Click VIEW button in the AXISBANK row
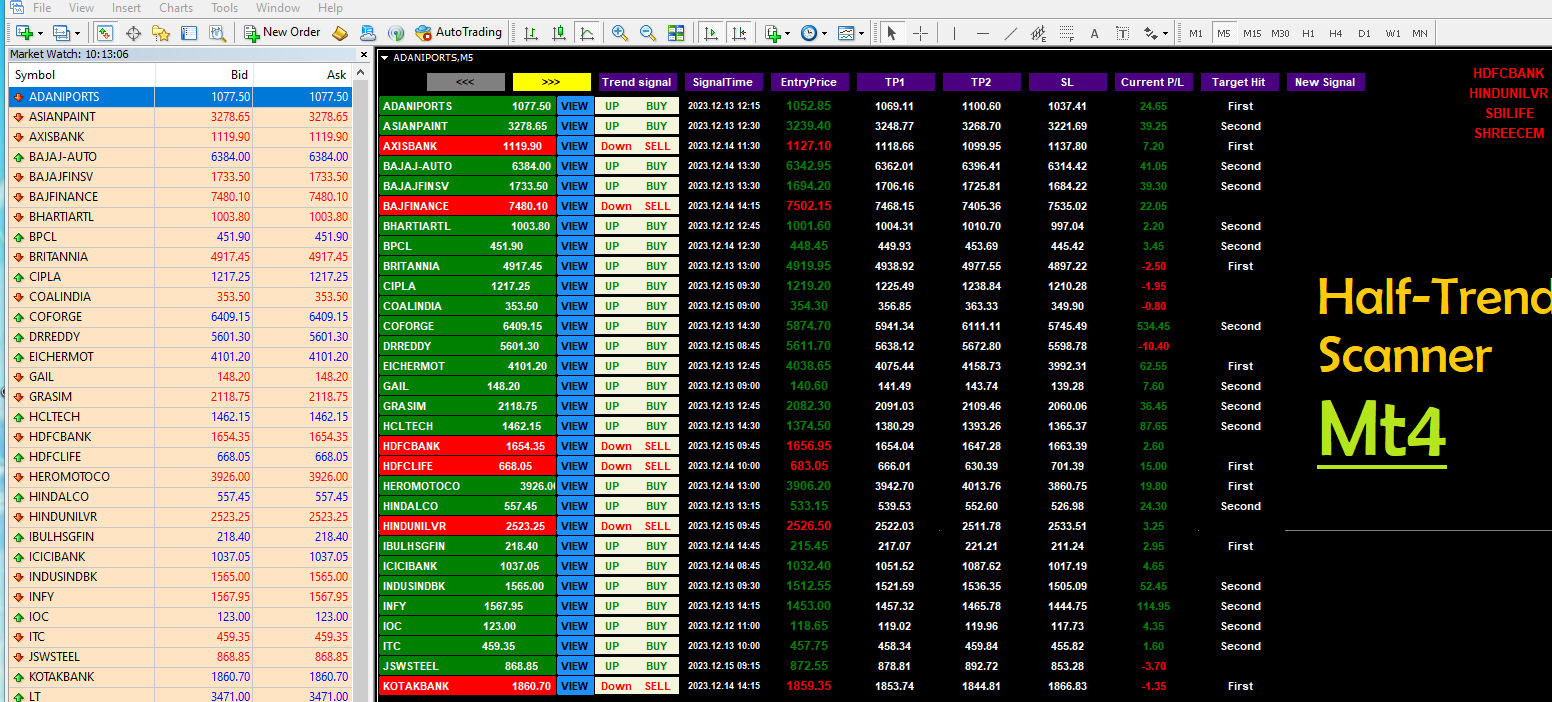Screen dimensions: 1552x702 click(x=574, y=146)
